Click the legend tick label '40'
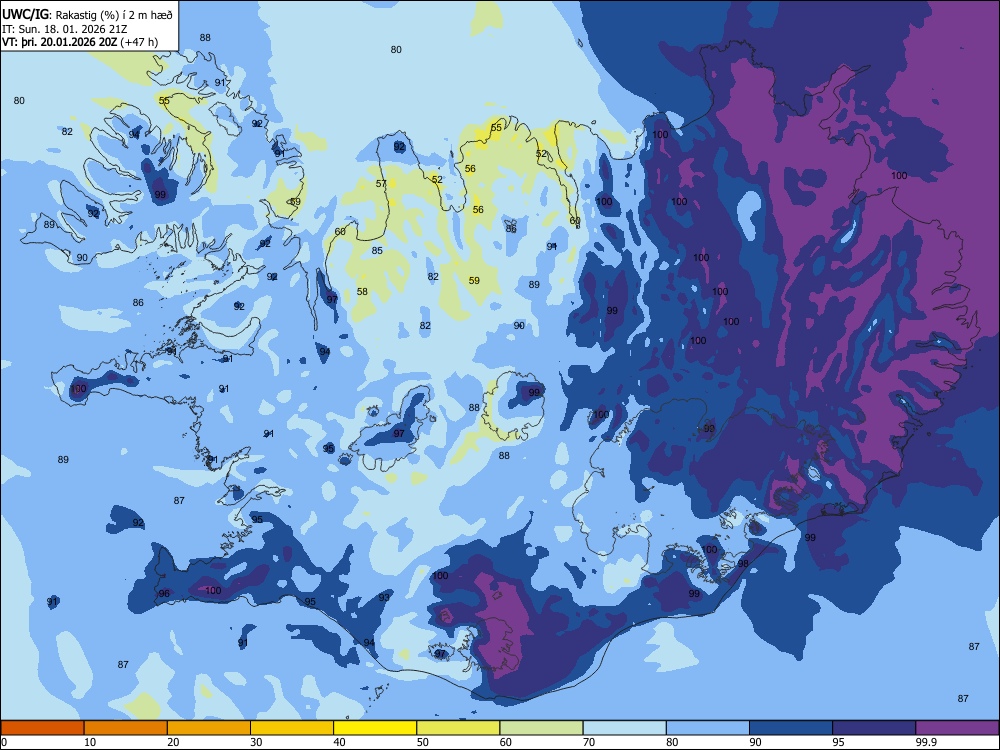The height and width of the screenshot is (750, 1000). pyautogui.click(x=339, y=742)
